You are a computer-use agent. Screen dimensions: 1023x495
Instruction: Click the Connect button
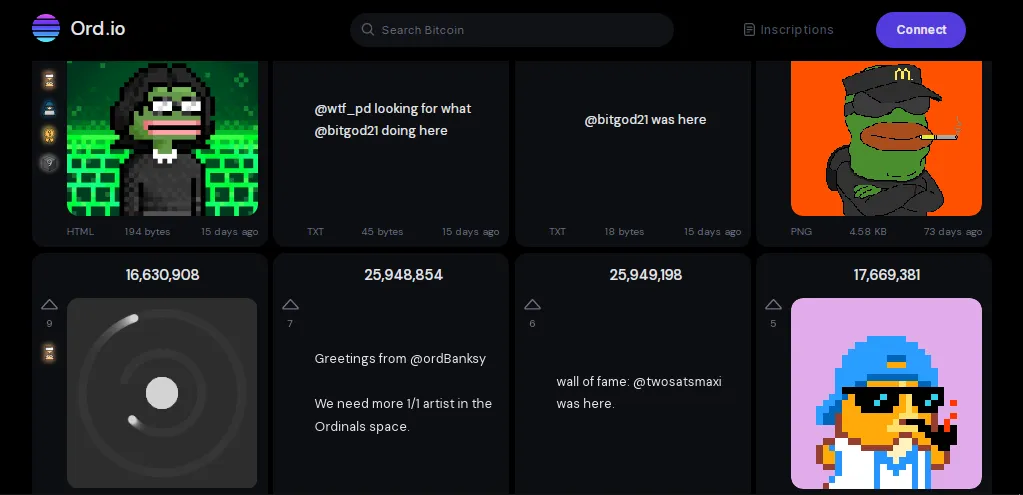pos(921,29)
